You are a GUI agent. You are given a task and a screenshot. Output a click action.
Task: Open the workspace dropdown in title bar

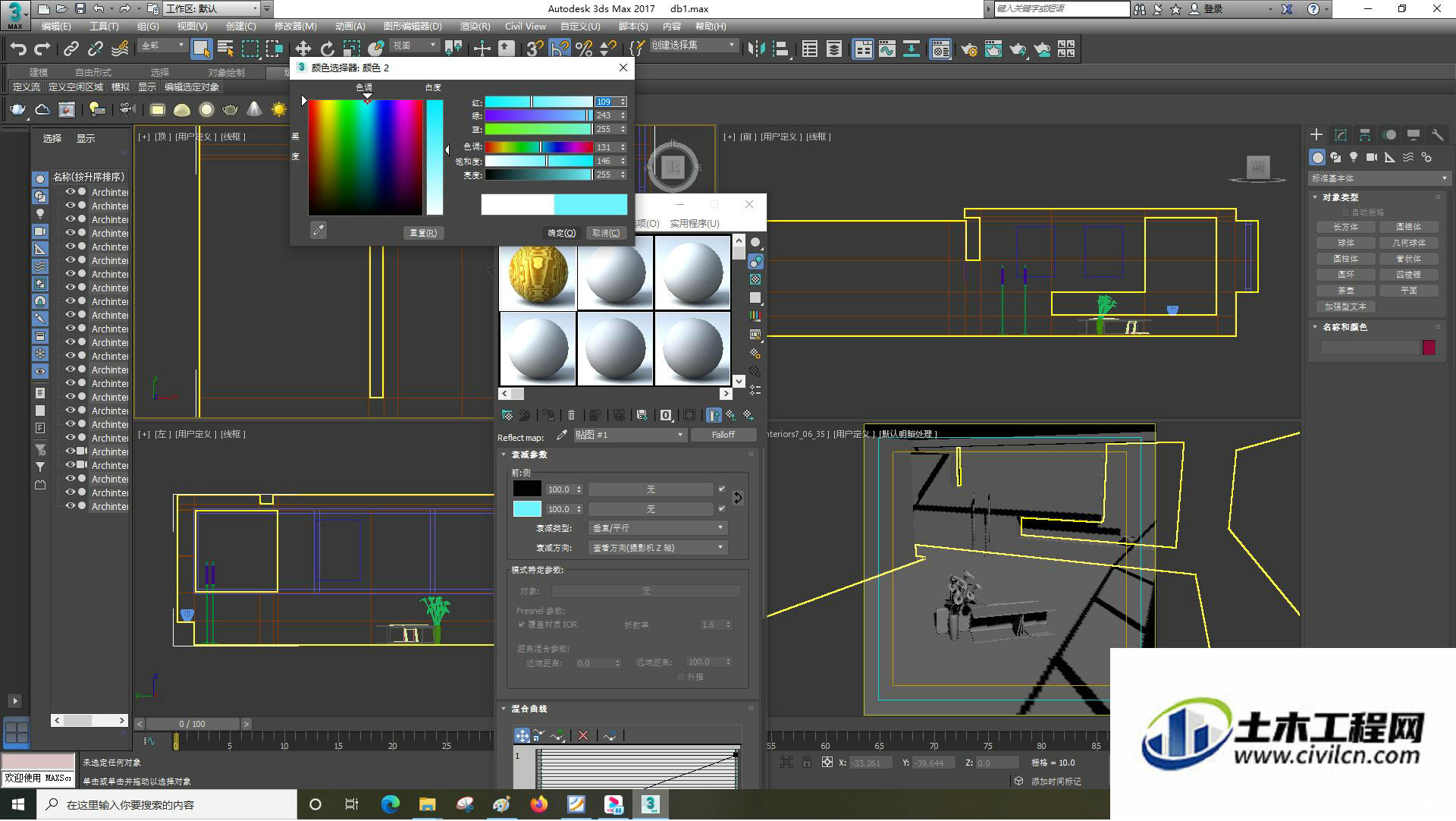coord(212,9)
